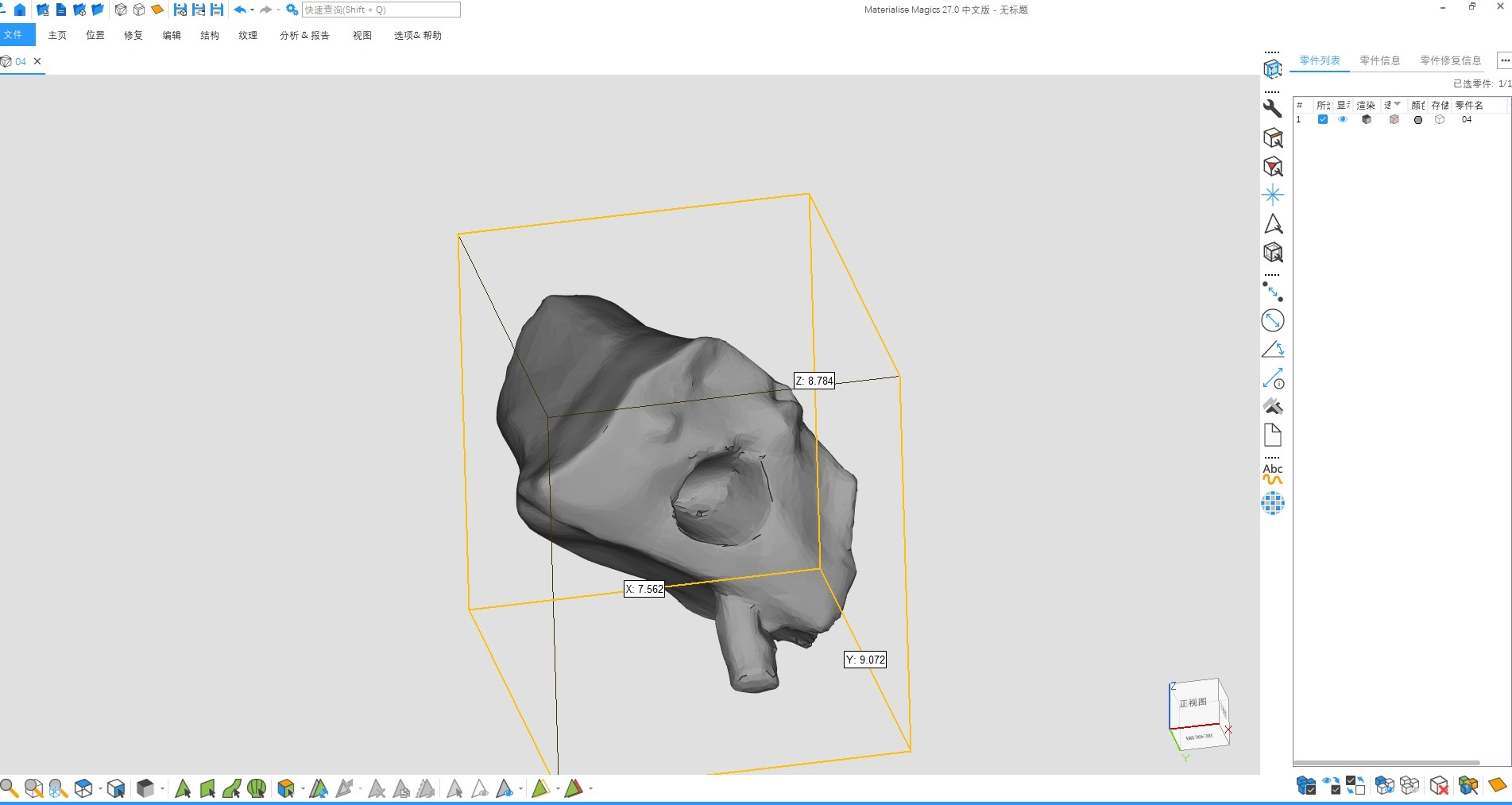Click the front view navigation cube

tap(1193, 703)
